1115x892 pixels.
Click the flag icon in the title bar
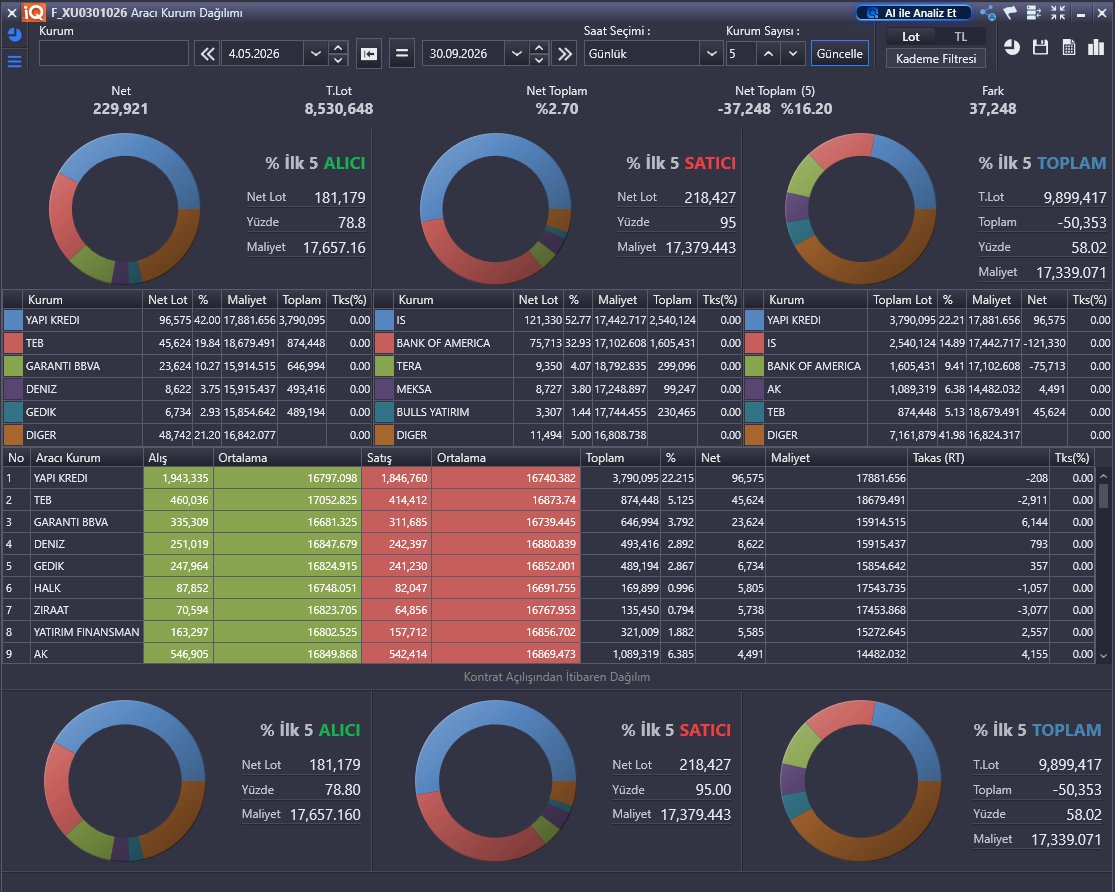click(1010, 13)
